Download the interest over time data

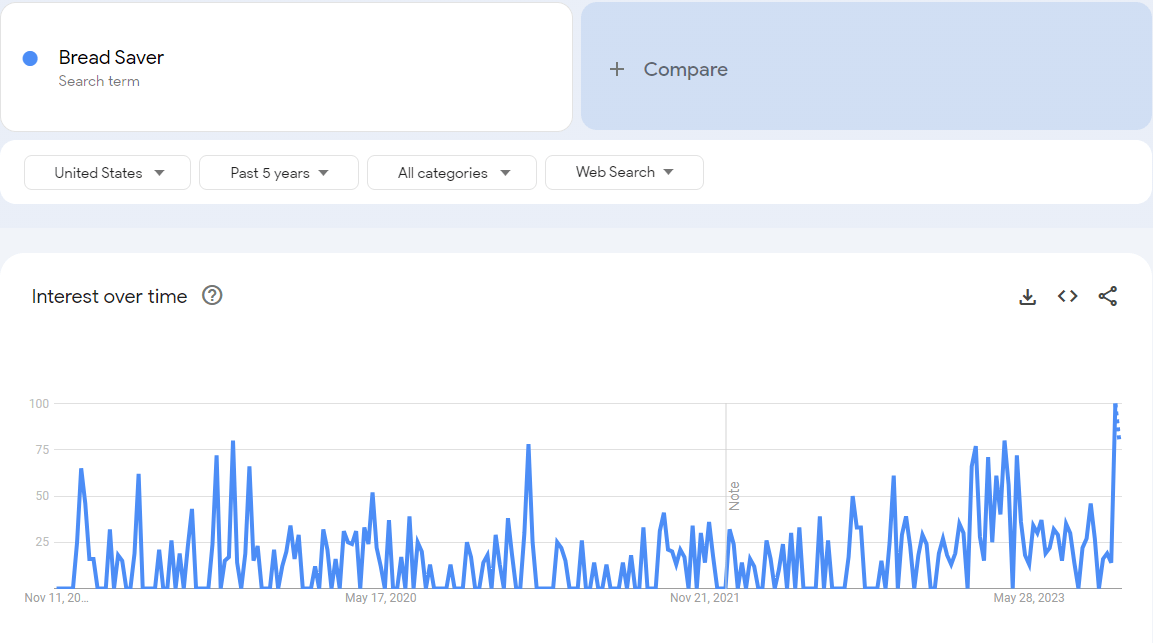click(1027, 297)
